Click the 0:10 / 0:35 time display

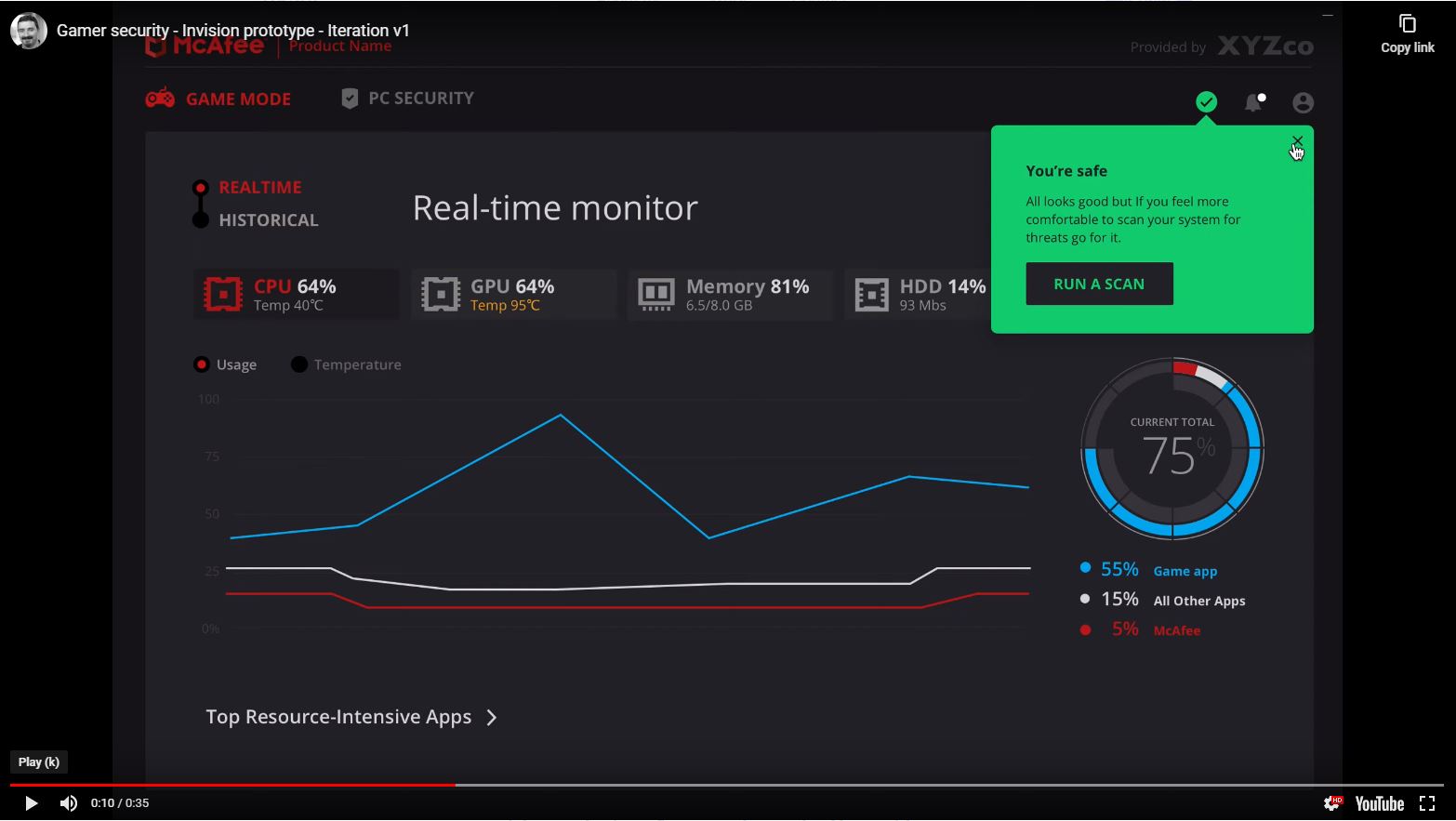(x=120, y=803)
